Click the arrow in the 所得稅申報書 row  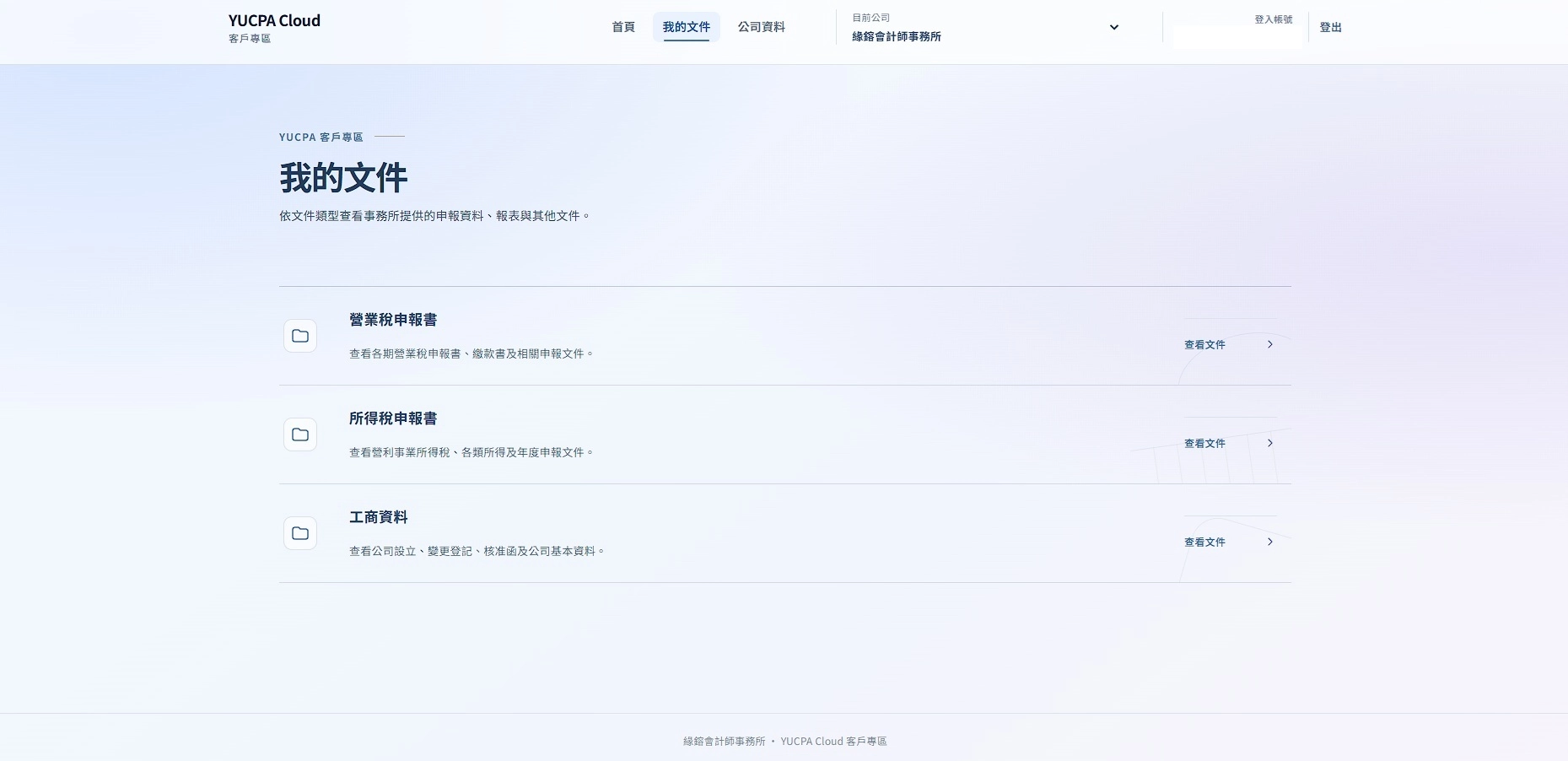[1270, 443]
